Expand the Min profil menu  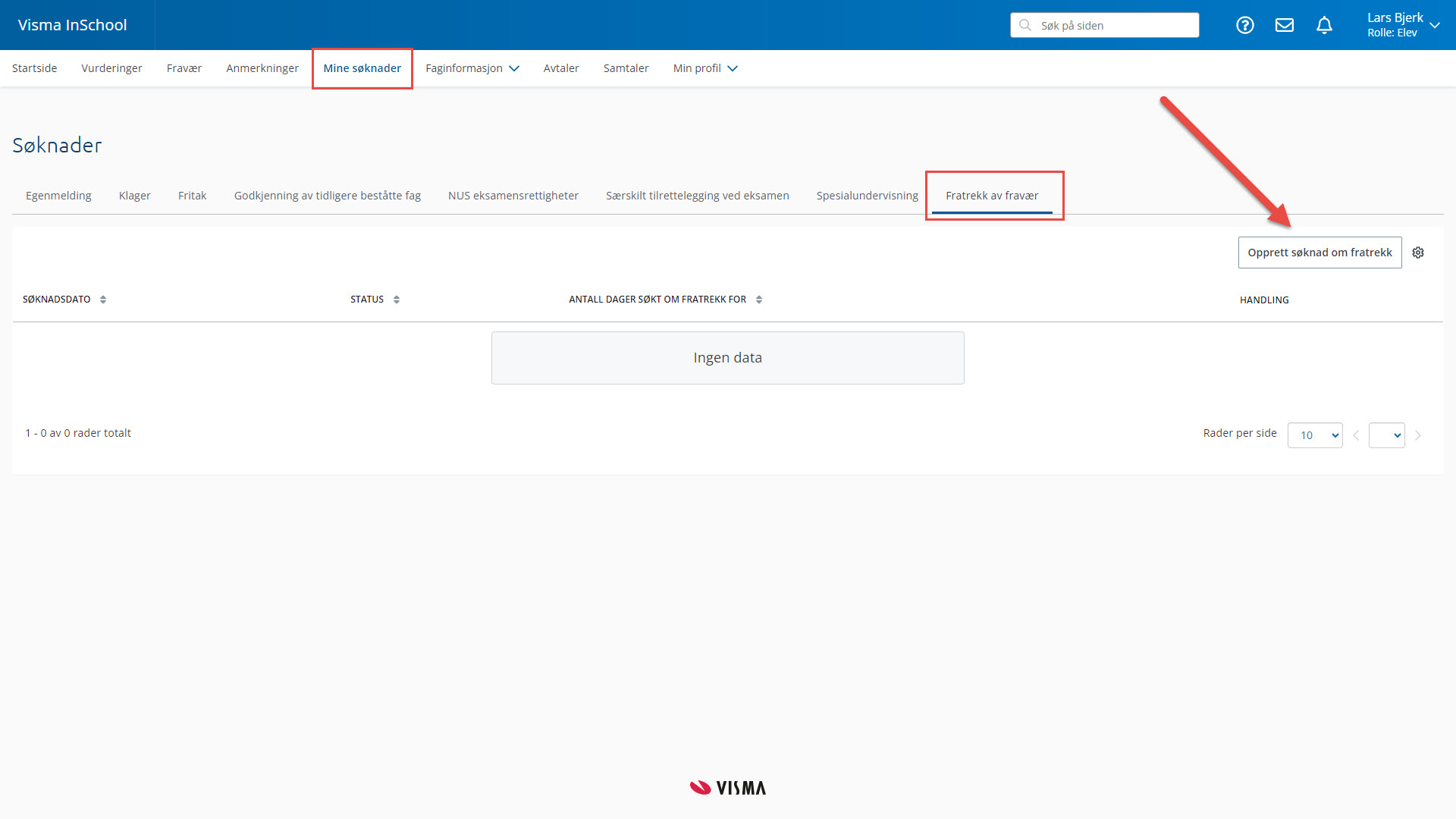tap(704, 68)
